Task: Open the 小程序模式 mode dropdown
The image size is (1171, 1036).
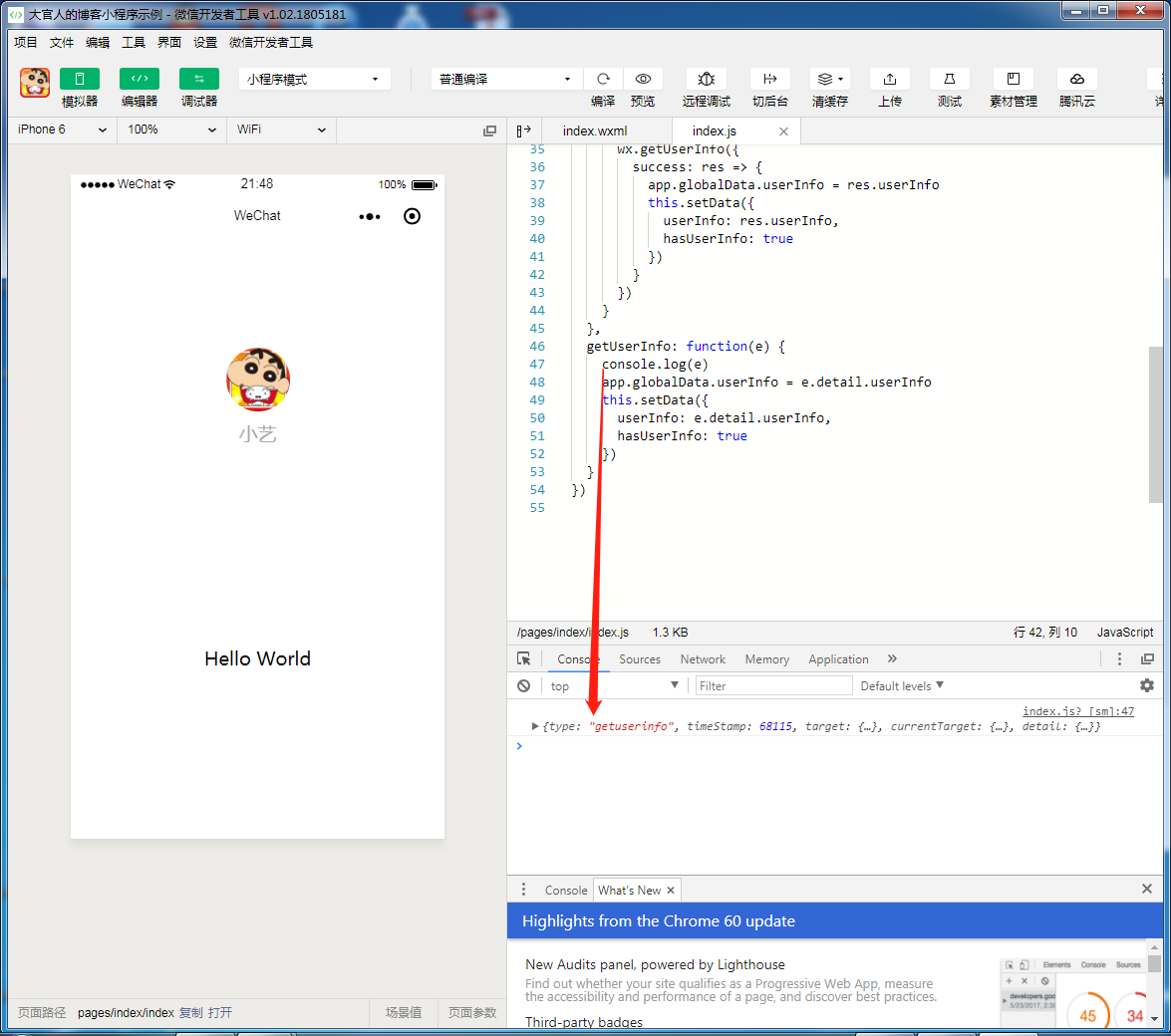Action: pos(314,79)
